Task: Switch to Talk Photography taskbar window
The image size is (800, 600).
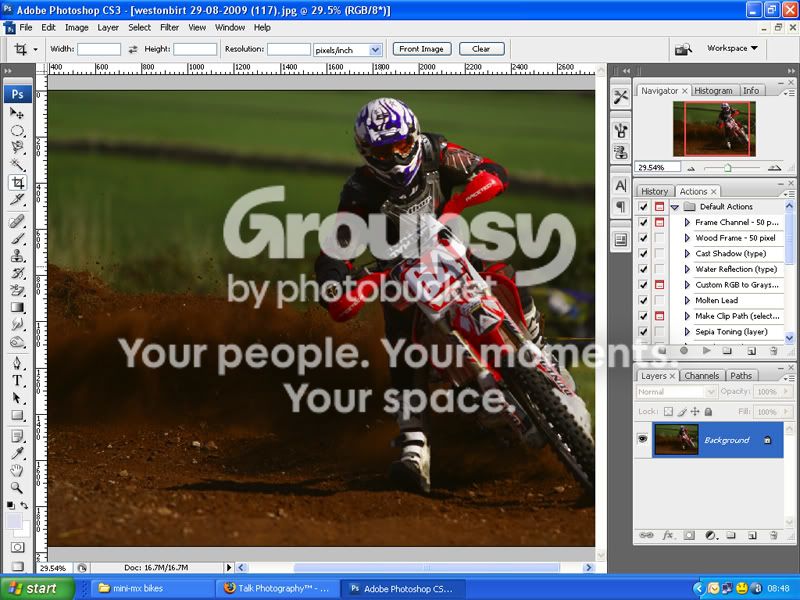Action: coord(277,588)
